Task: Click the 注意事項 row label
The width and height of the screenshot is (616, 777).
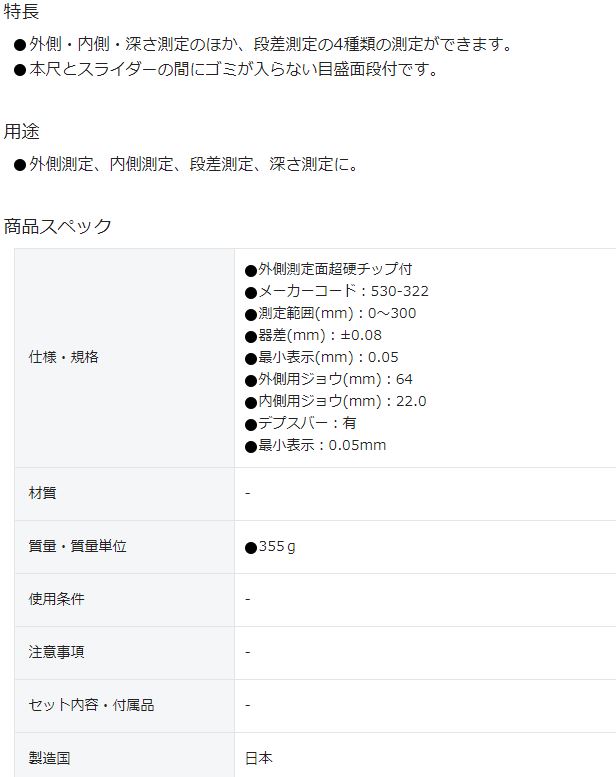Action: [x=57, y=652]
